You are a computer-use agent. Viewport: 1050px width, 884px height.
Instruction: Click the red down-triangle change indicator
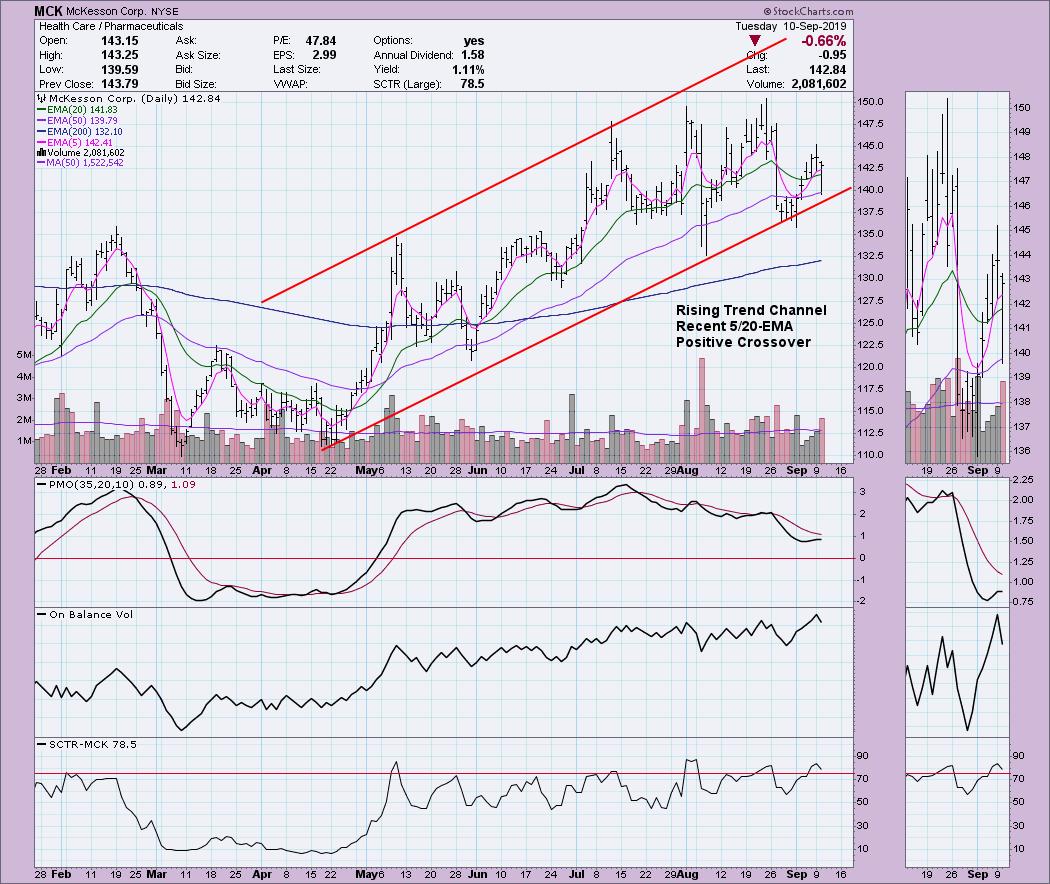click(755, 41)
